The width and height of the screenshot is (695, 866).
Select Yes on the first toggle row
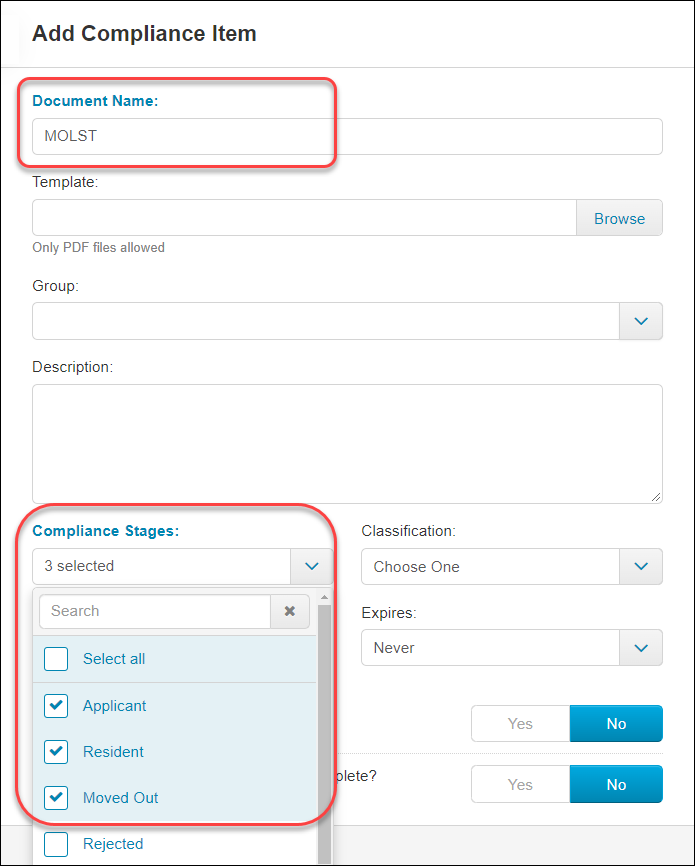(520, 724)
